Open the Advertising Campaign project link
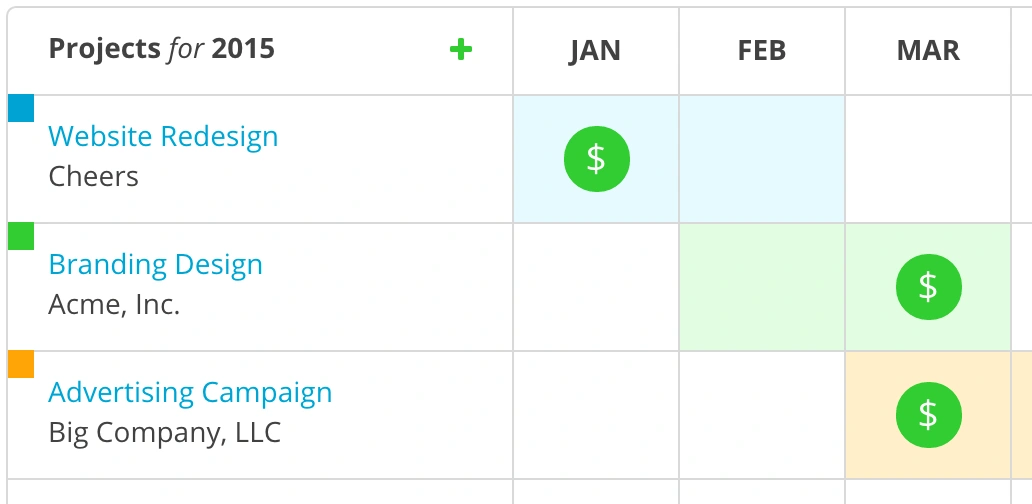The height and width of the screenshot is (504, 1032). (x=190, y=392)
